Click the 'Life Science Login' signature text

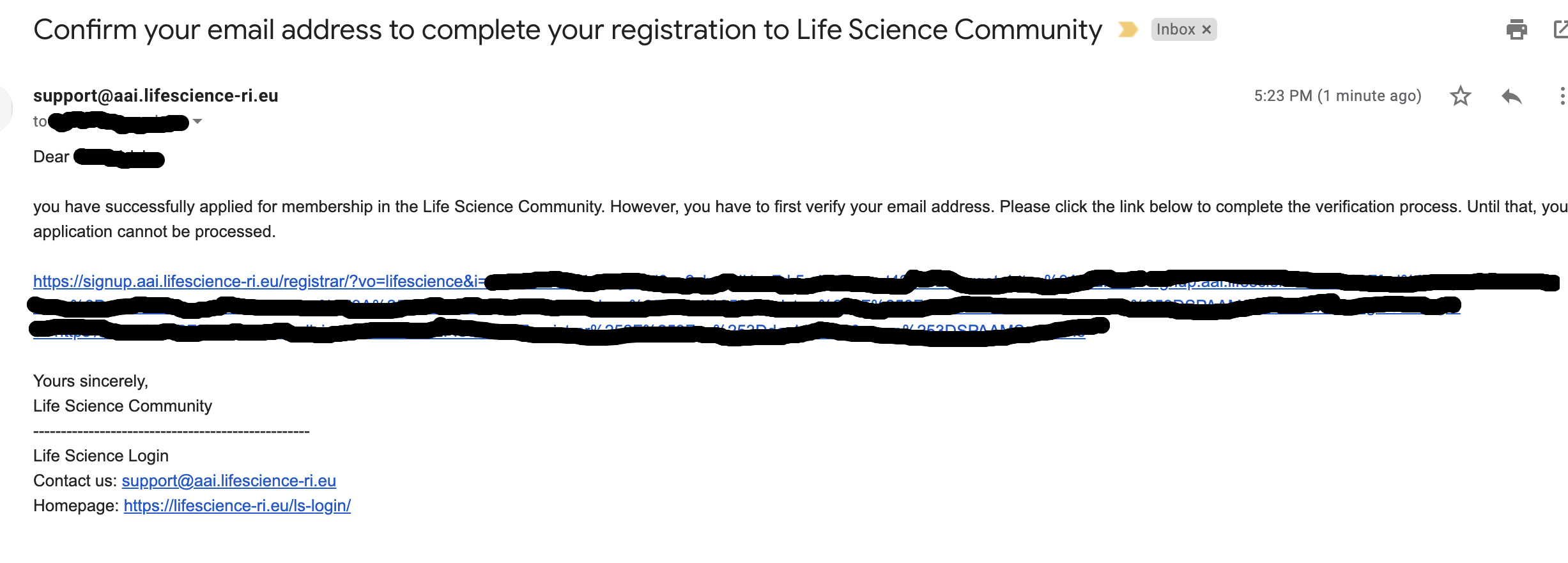pyautogui.click(x=101, y=456)
